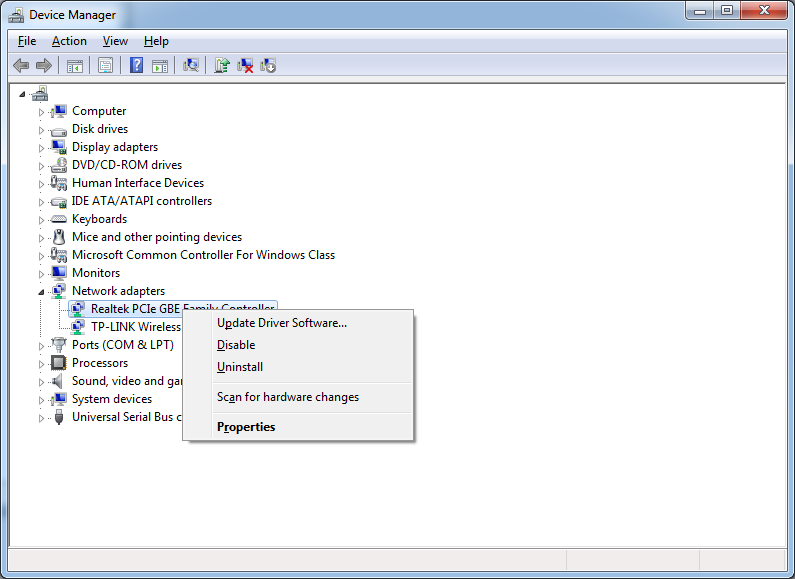Select the System devices label

click(x=112, y=399)
